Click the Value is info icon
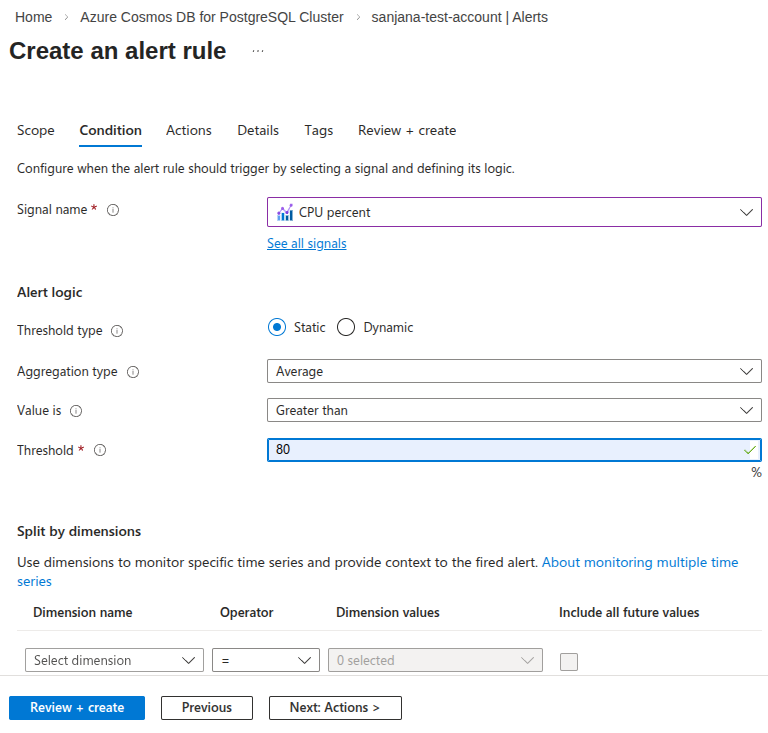Screen dimensions: 768x733 point(76,411)
